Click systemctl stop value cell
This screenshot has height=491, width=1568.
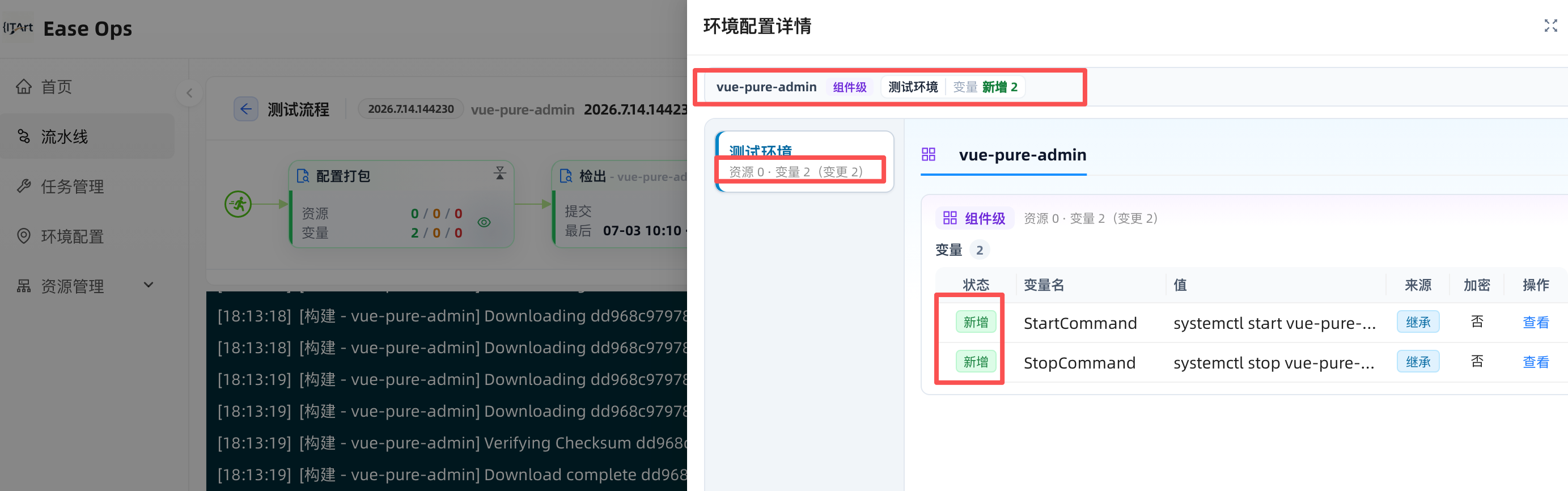[x=1273, y=363]
